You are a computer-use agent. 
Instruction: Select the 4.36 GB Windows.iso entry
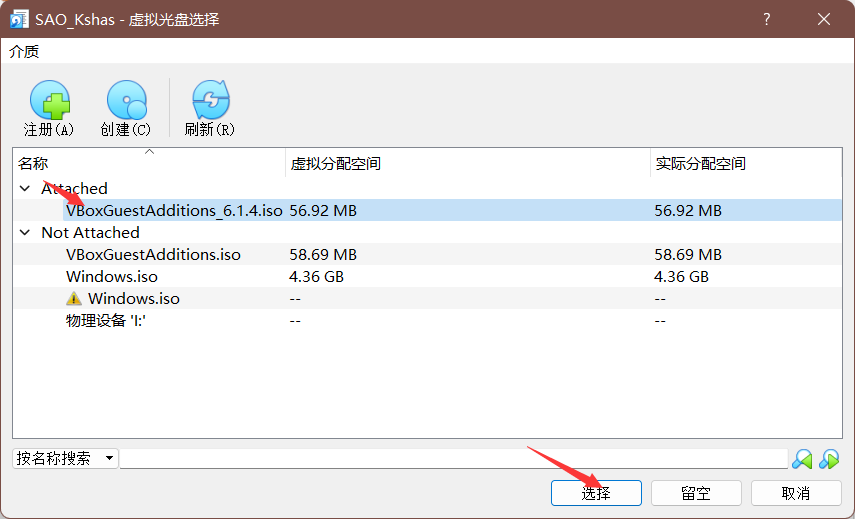click(x=428, y=276)
